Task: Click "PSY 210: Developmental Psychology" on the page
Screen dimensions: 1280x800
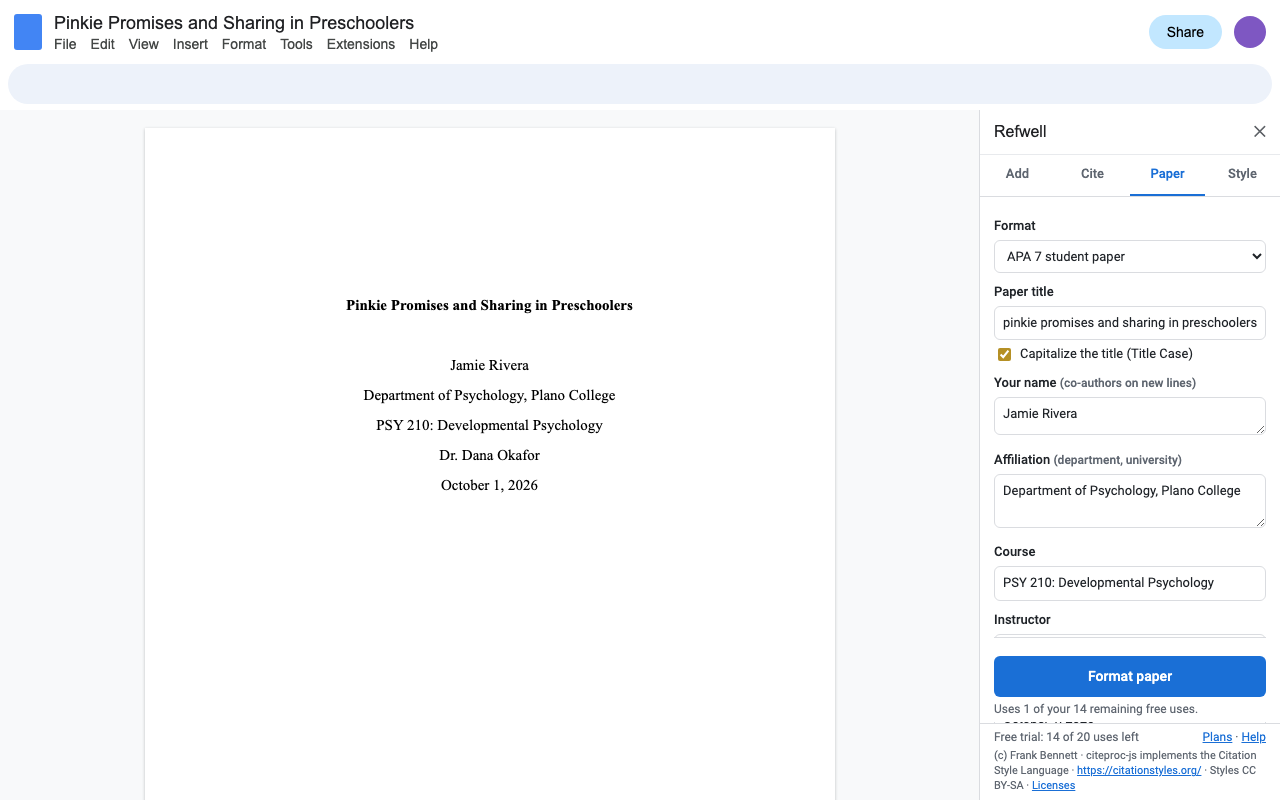Action: coord(489,425)
